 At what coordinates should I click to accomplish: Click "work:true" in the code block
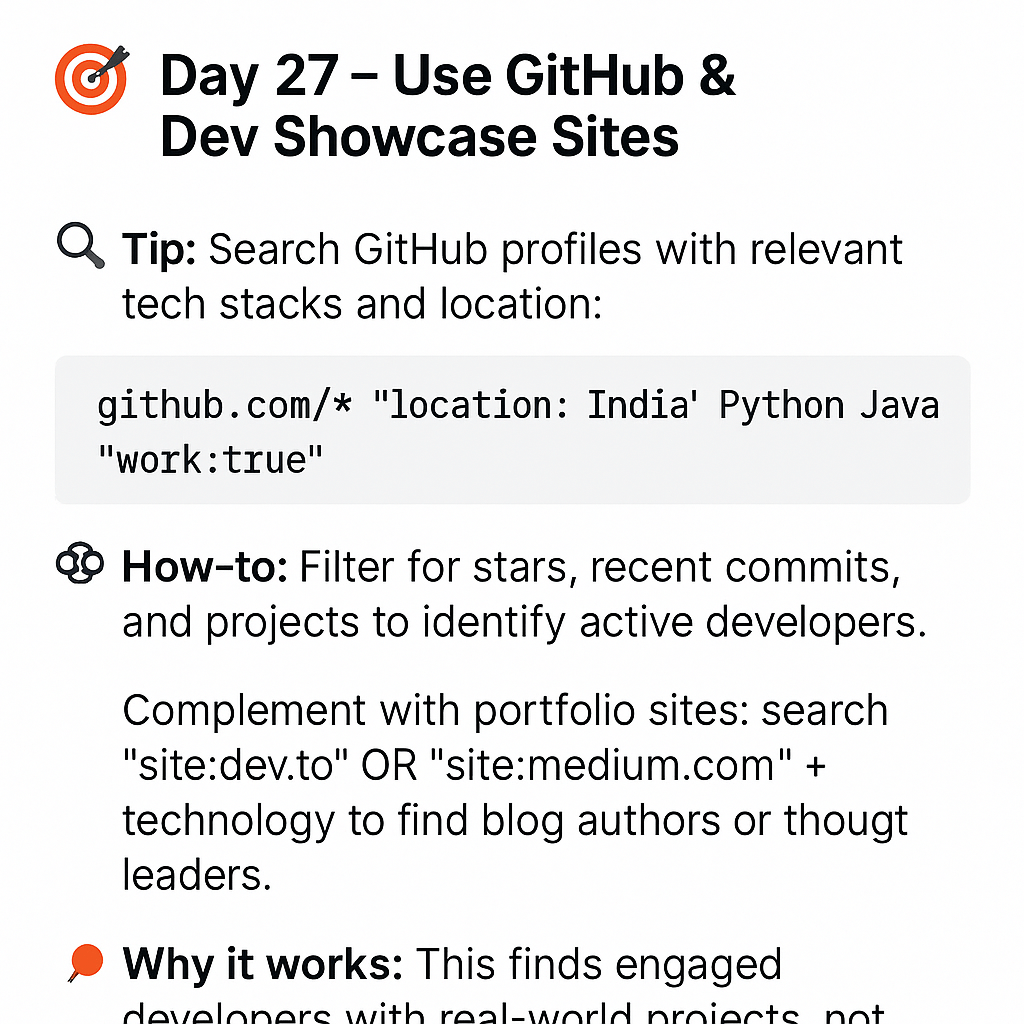[211, 458]
